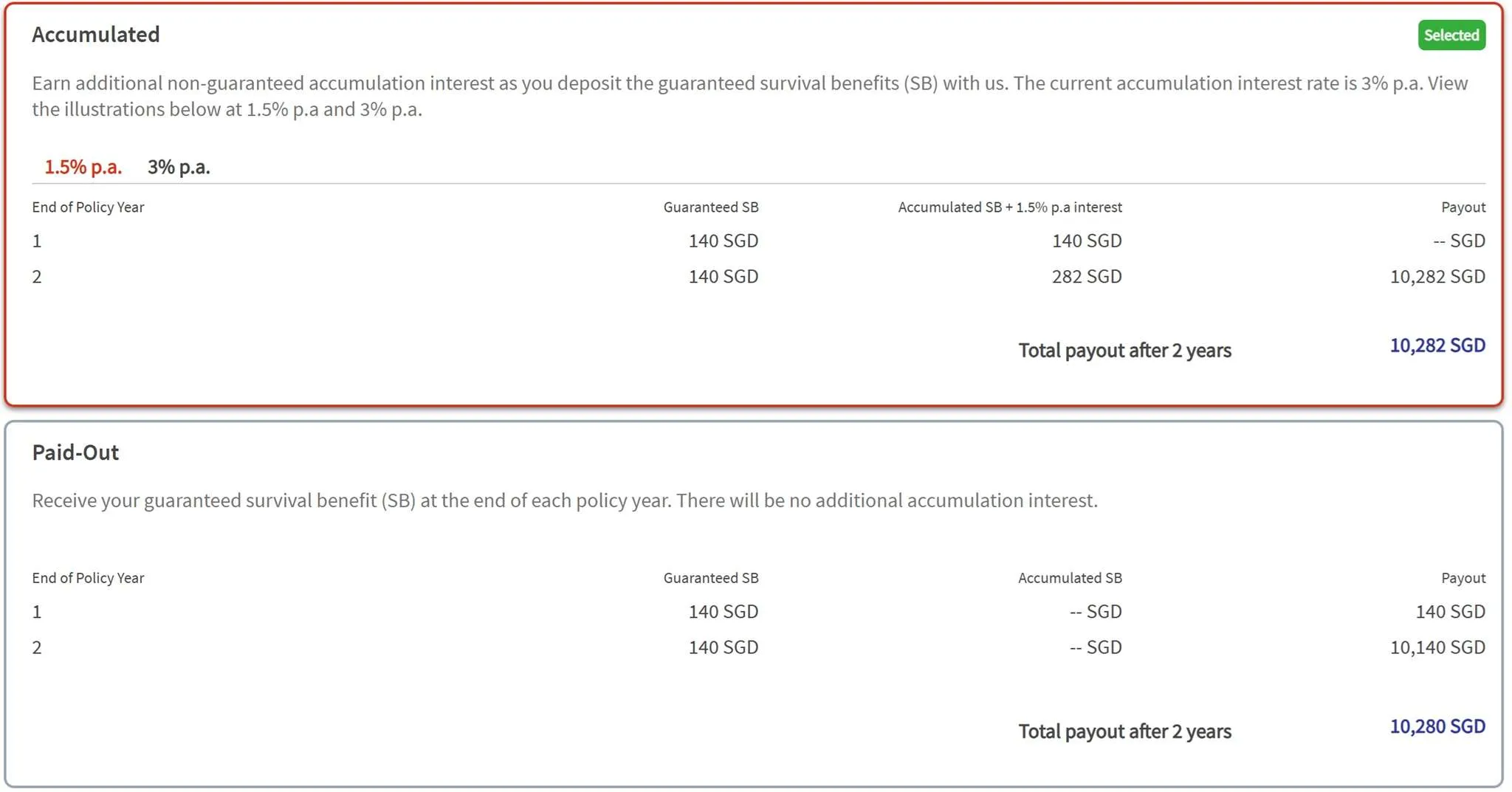Screen dimensions: 1512x792
Task: Click Guaranteed SB header in Accumulated table
Action: coord(711,207)
